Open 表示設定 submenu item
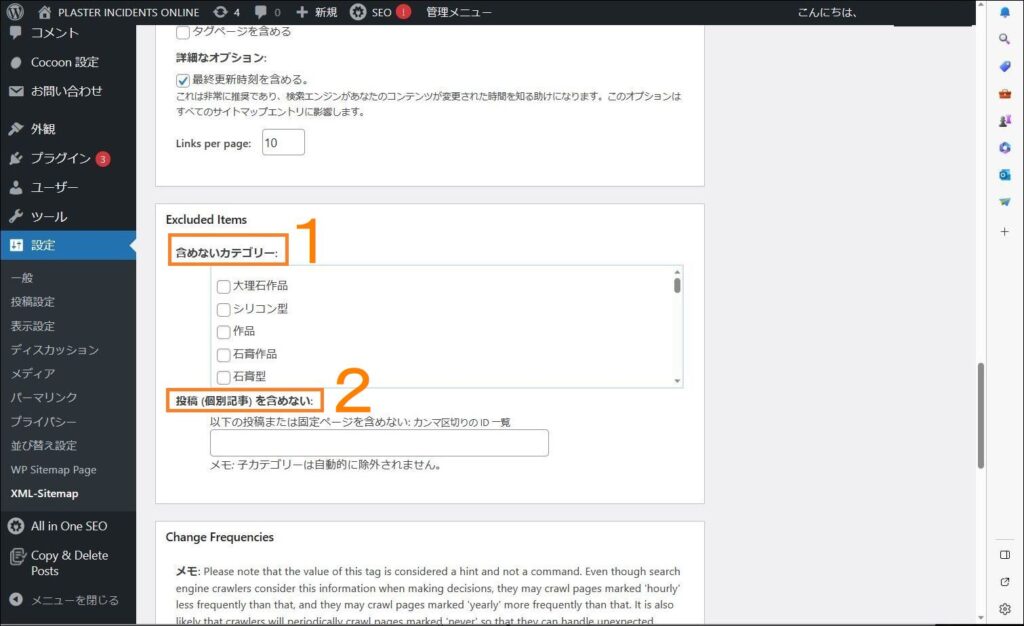Viewport: 1024px width, 626px height. pyautogui.click(x=33, y=326)
